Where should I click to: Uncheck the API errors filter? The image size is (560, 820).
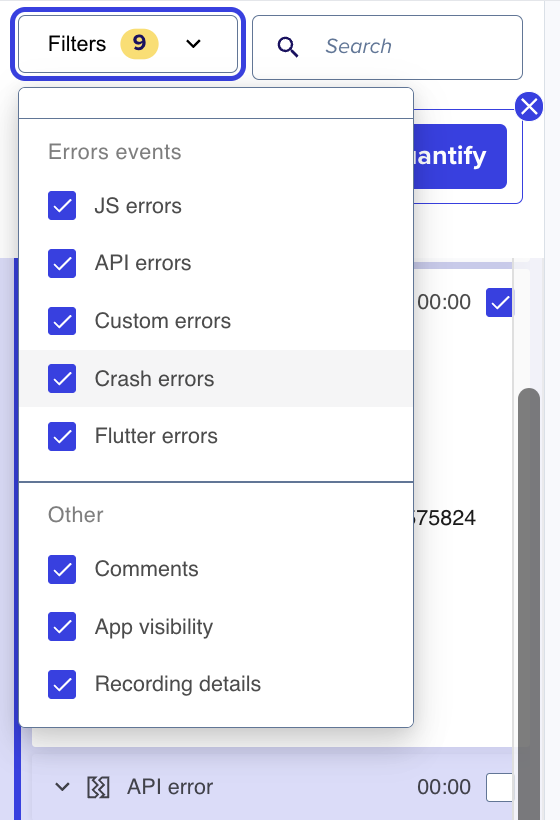[x=62, y=263]
